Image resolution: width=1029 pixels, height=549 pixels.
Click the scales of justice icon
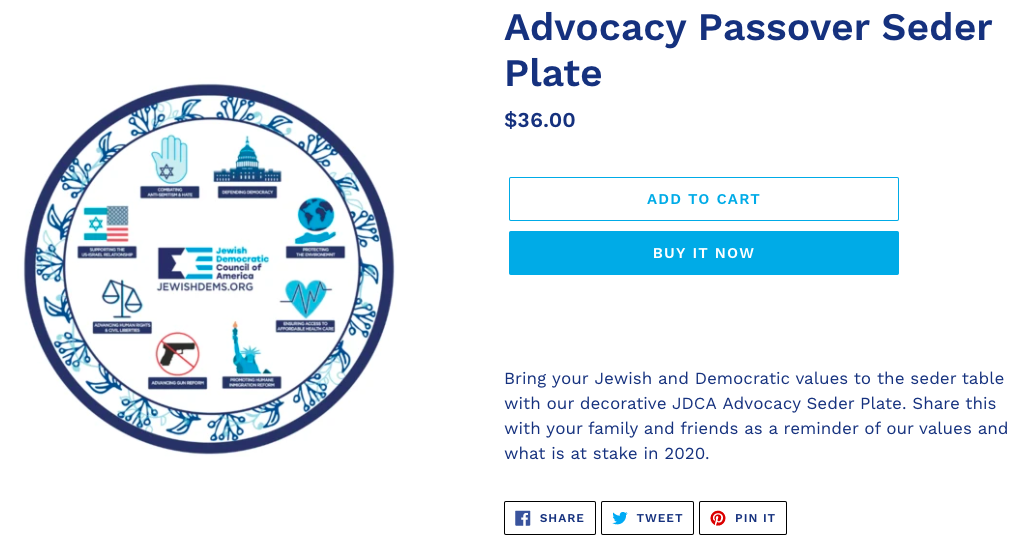tap(122, 298)
